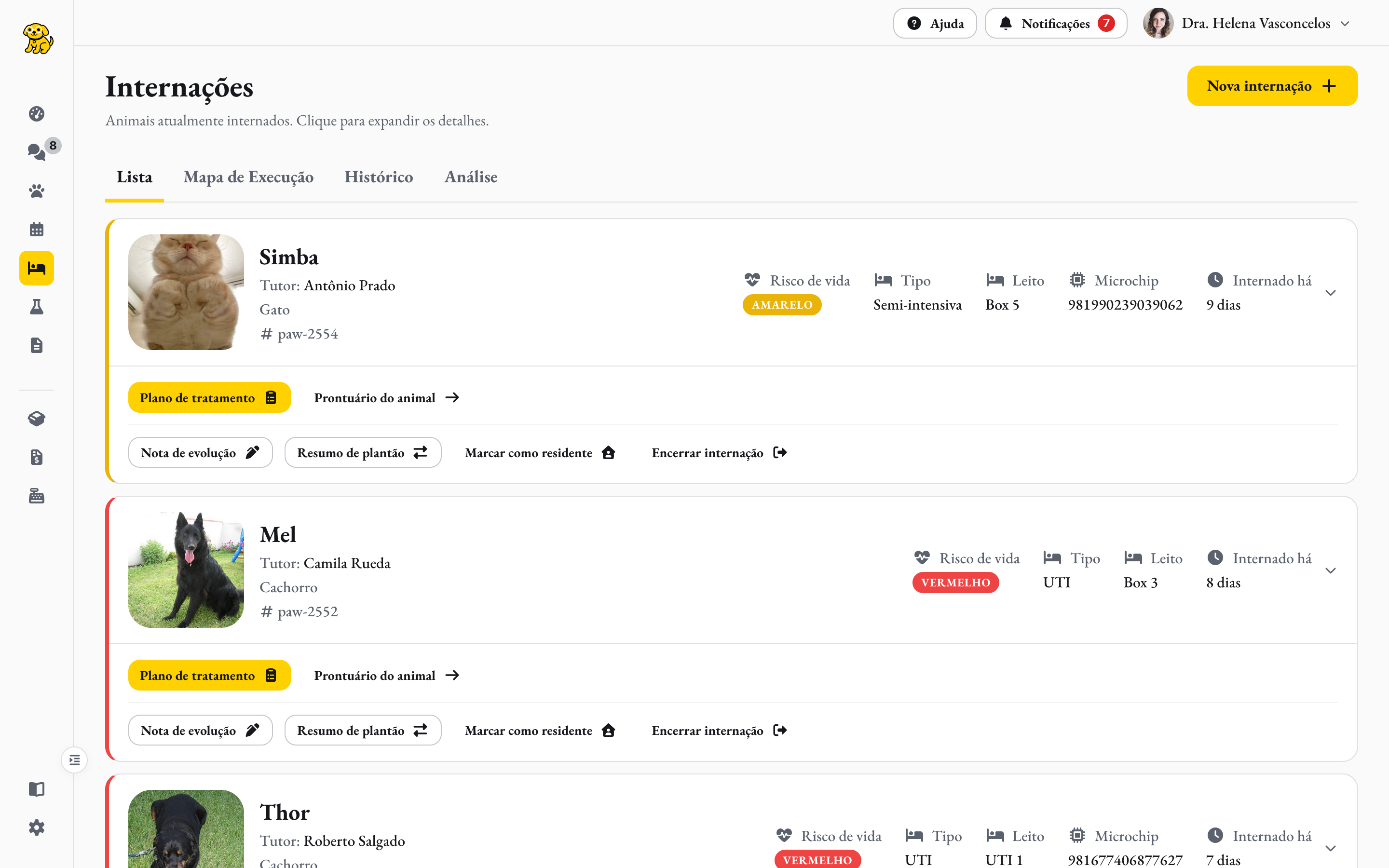
Task: Click Mel's clock Internado há icon
Action: pos(1215,558)
